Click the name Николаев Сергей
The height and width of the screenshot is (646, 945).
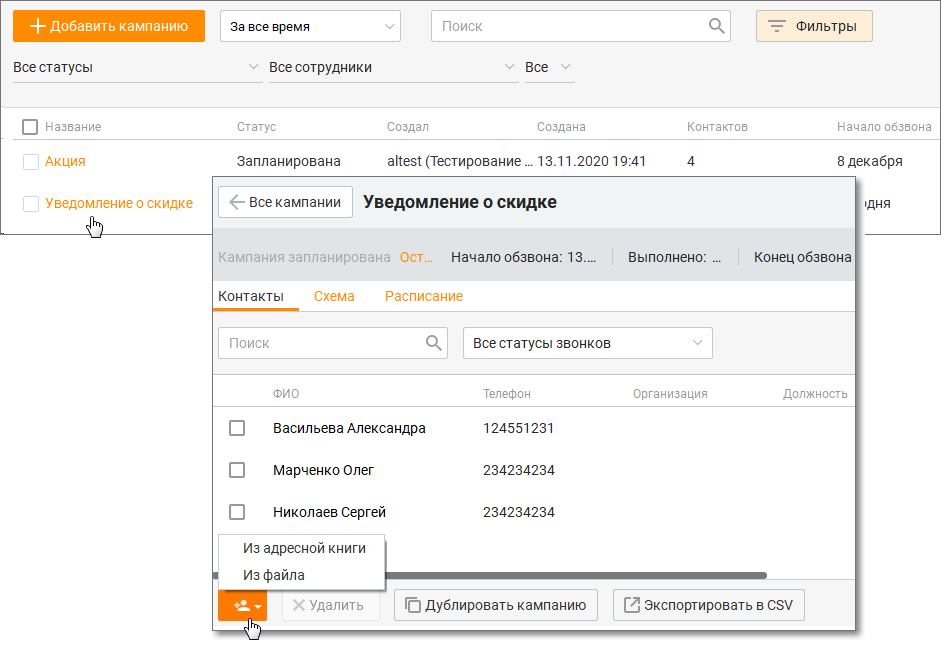(x=329, y=512)
